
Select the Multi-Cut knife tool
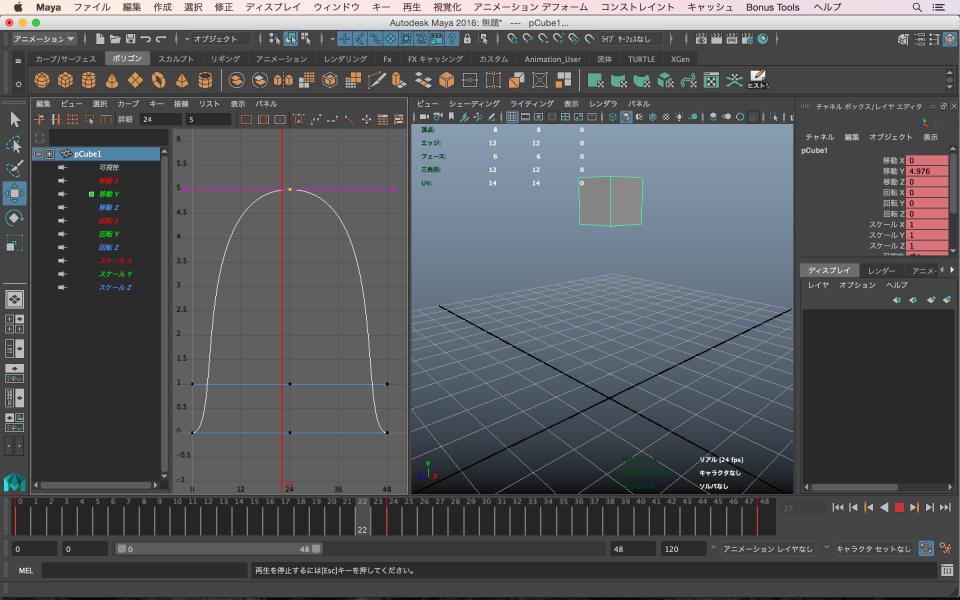tap(377, 80)
